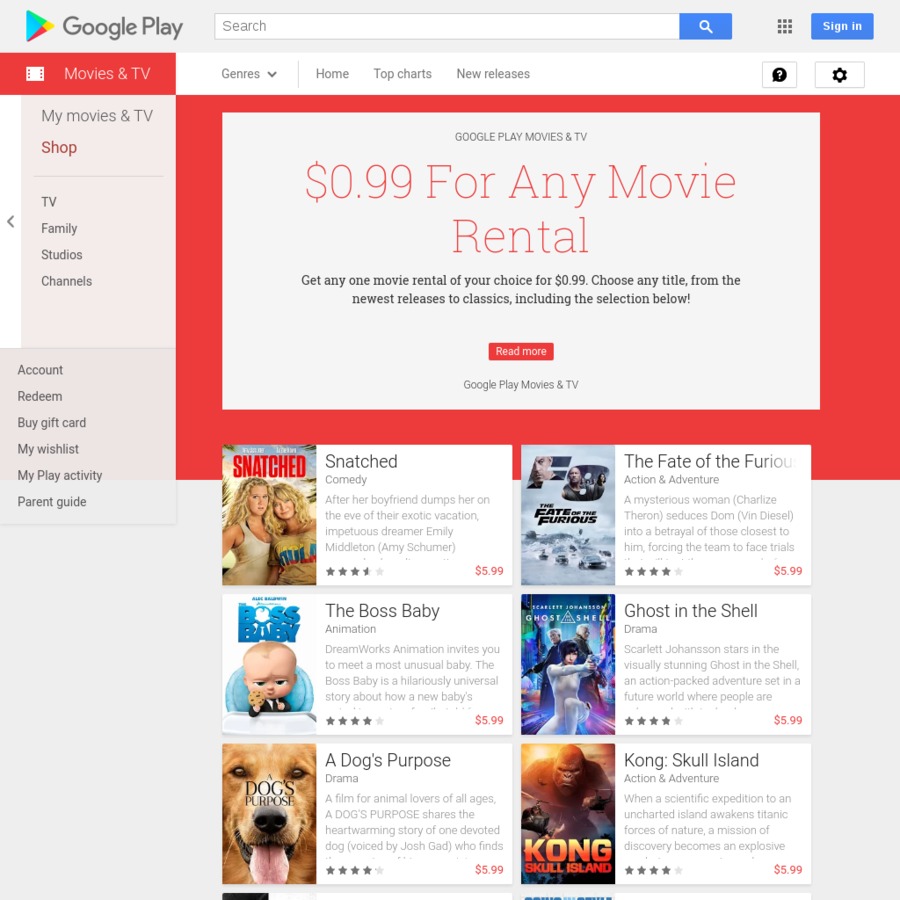Click the $5.99 price for A Dog's Purpose
900x900 pixels.
(x=489, y=870)
